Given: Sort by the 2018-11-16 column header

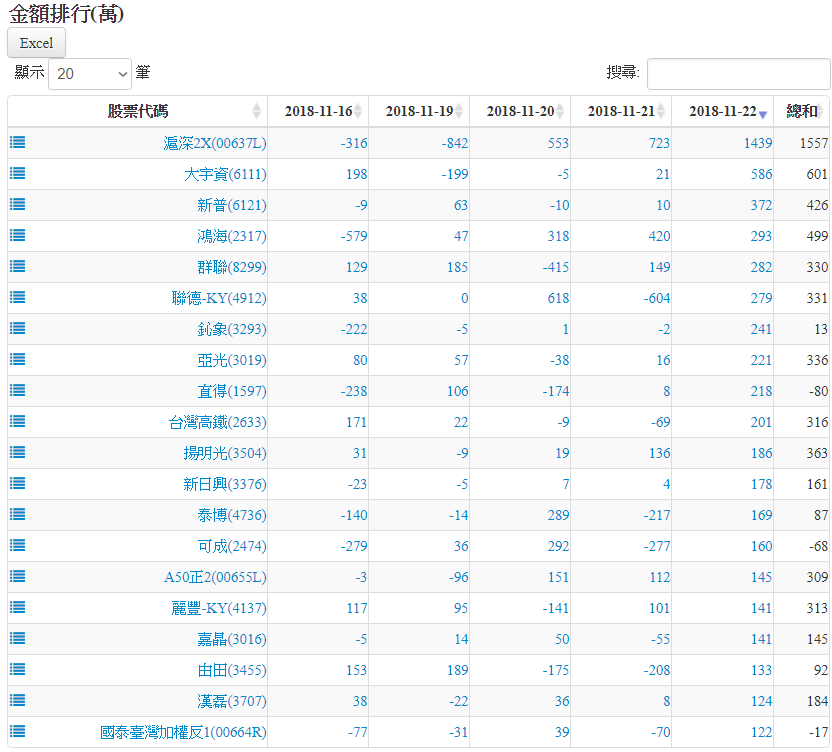Looking at the screenshot, I should pyautogui.click(x=317, y=111).
